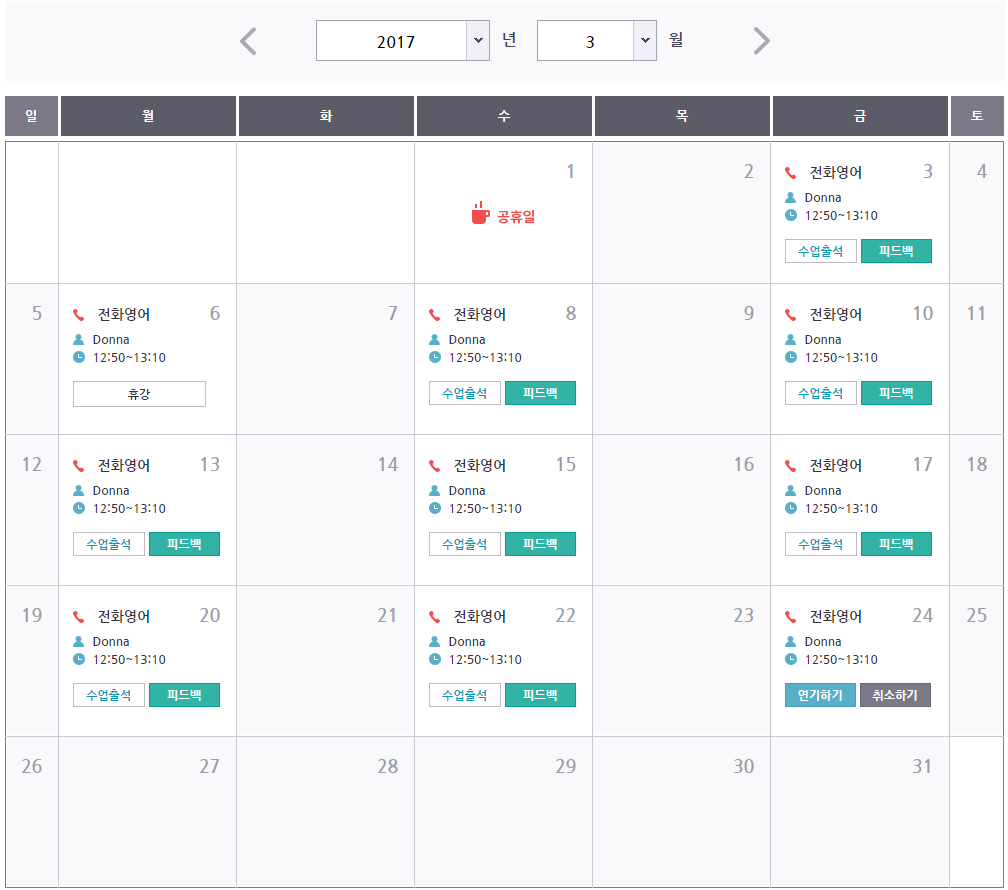1008x890 pixels.
Task: Go to the previous month arrow
Action: tap(249, 41)
